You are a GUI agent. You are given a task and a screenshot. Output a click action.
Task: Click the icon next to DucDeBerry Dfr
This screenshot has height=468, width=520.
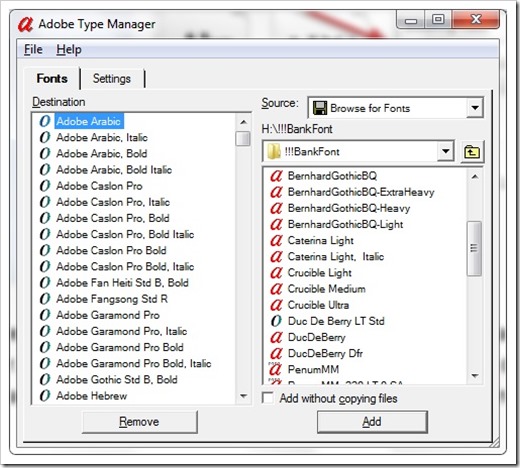tap(276, 353)
